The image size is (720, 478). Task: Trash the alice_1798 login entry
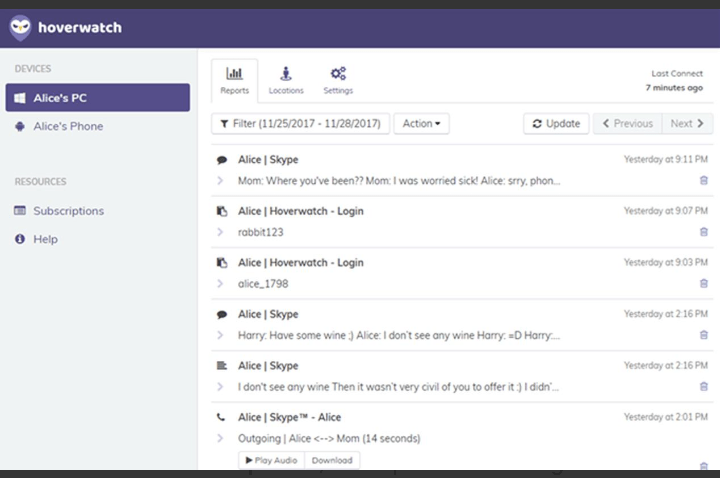tap(703, 283)
